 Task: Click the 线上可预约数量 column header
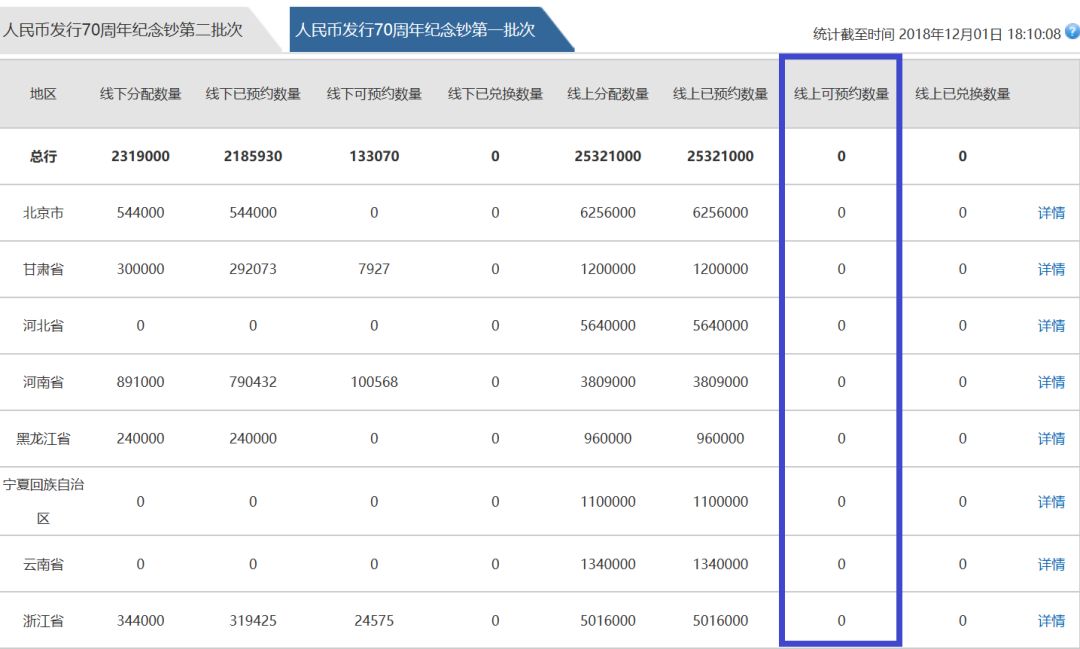click(x=841, y=94)
